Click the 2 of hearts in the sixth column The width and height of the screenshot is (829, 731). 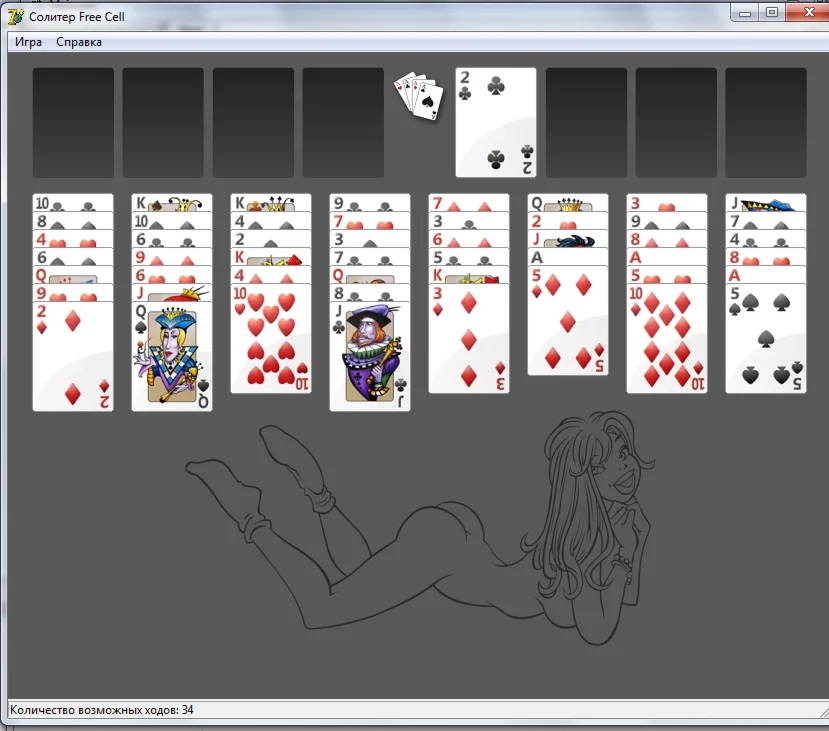point(568,221)
